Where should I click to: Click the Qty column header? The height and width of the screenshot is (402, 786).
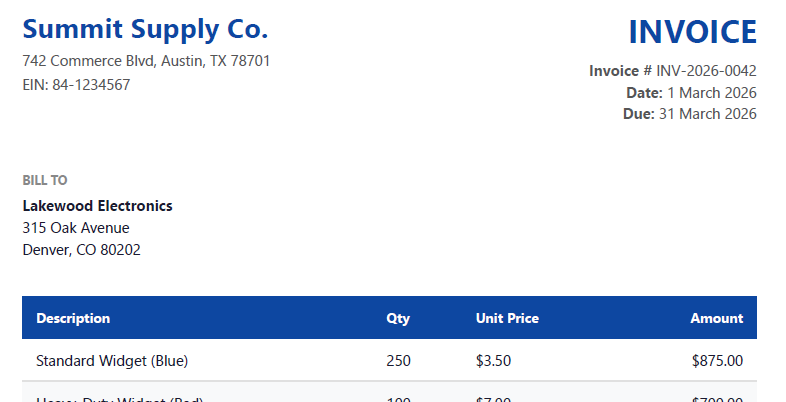pyautogui.click(x=398, y=319)
